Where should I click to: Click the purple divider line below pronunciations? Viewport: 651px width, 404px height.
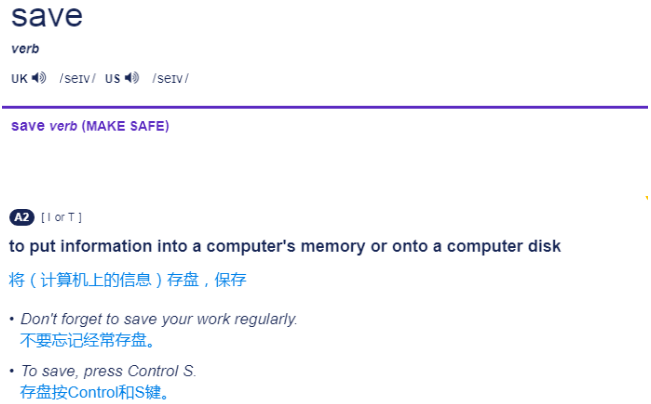pos(325,107)
